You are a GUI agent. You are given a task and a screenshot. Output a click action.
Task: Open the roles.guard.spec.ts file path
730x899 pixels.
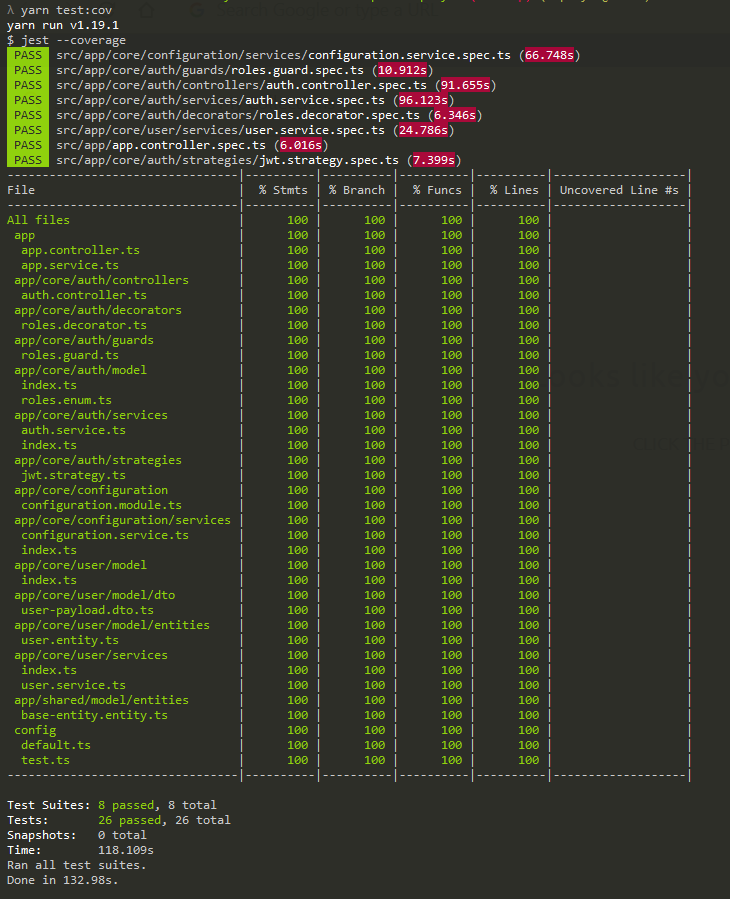(x=212, y=70)
